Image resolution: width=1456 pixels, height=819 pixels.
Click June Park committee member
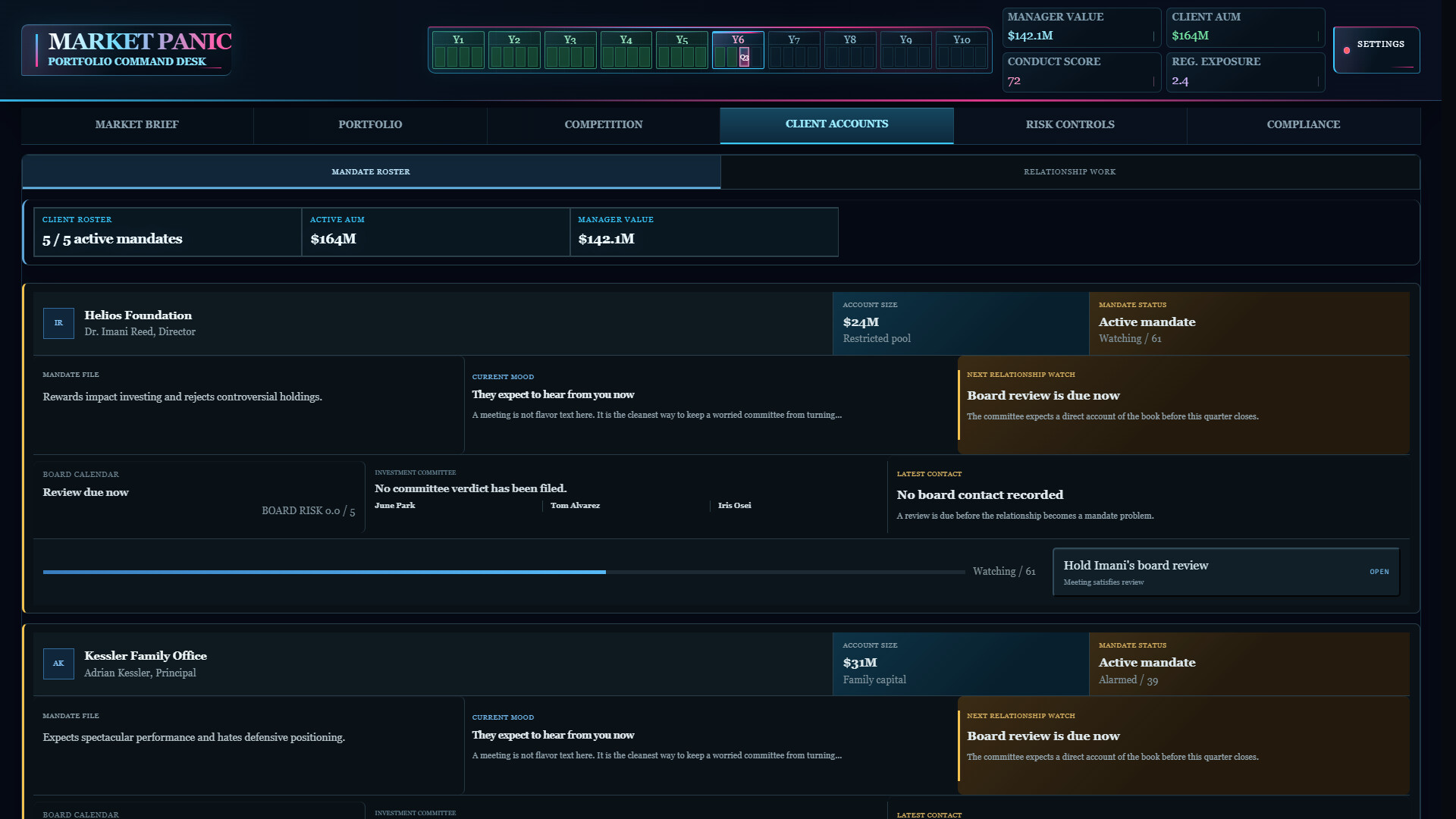395,506
